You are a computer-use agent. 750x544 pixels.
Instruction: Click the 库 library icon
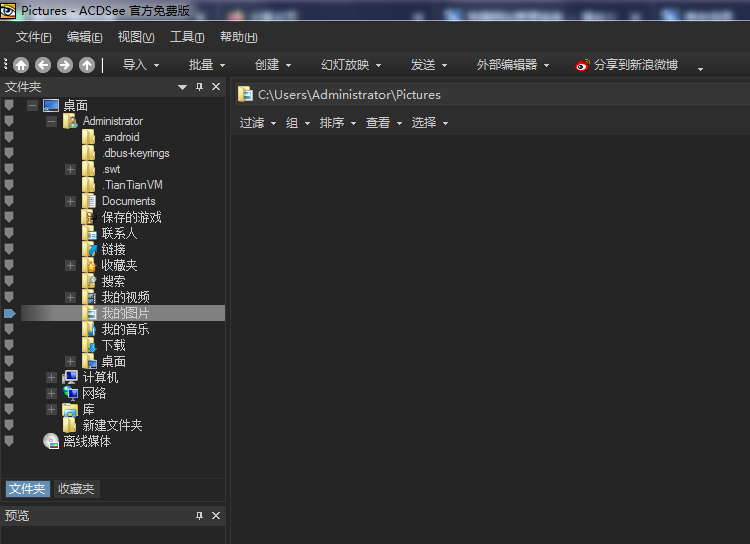pyautogui.click(x=70, y=410)
